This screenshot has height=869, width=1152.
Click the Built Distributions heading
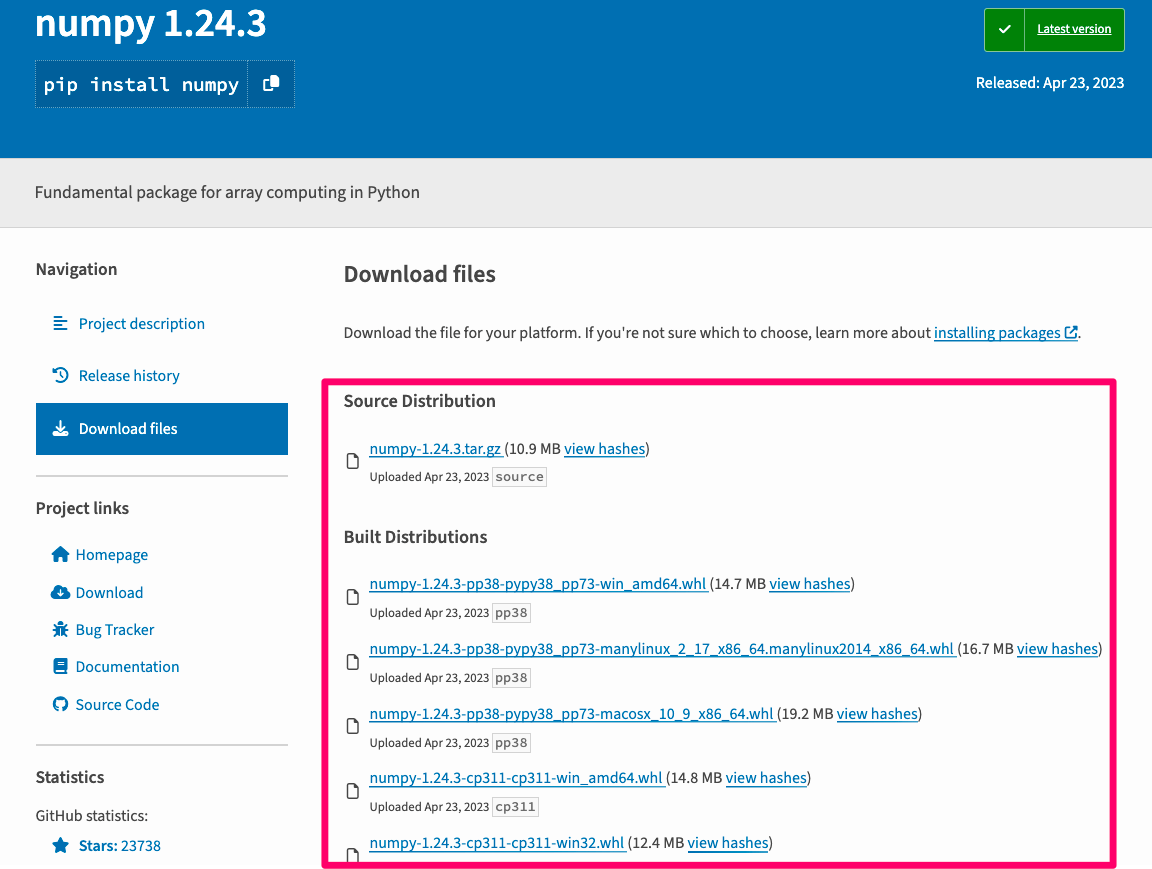[415, 537]
